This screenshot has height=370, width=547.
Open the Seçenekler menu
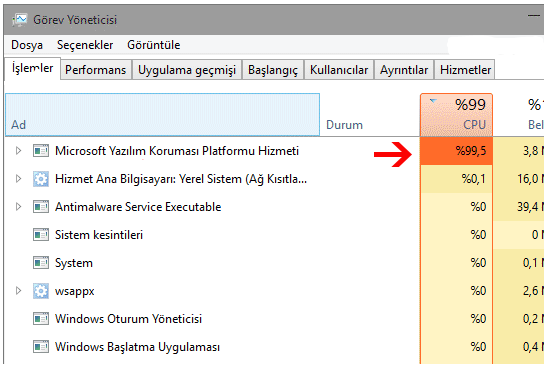pos(85,45)
